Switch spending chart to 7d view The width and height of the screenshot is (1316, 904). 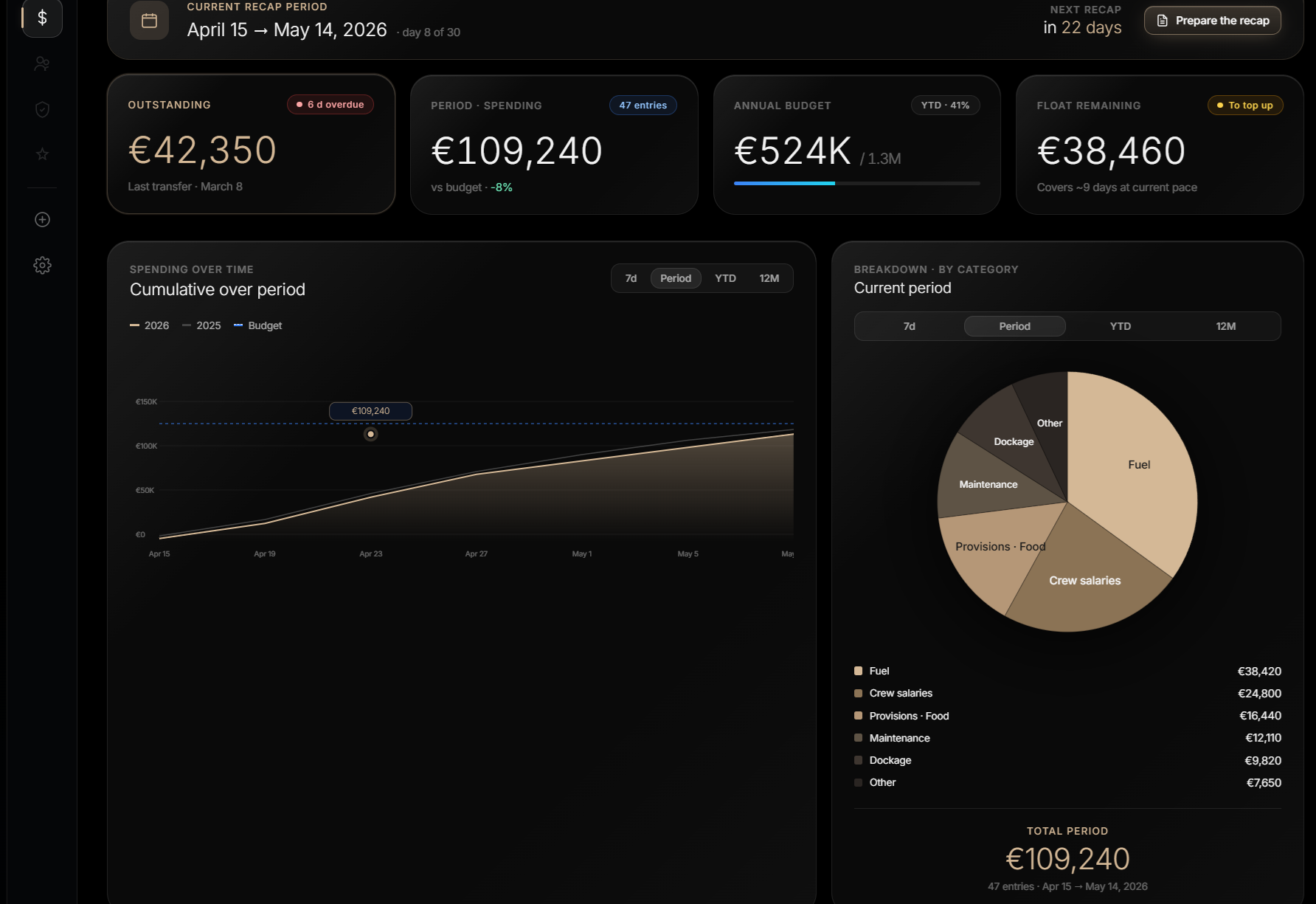coord(631,278)
